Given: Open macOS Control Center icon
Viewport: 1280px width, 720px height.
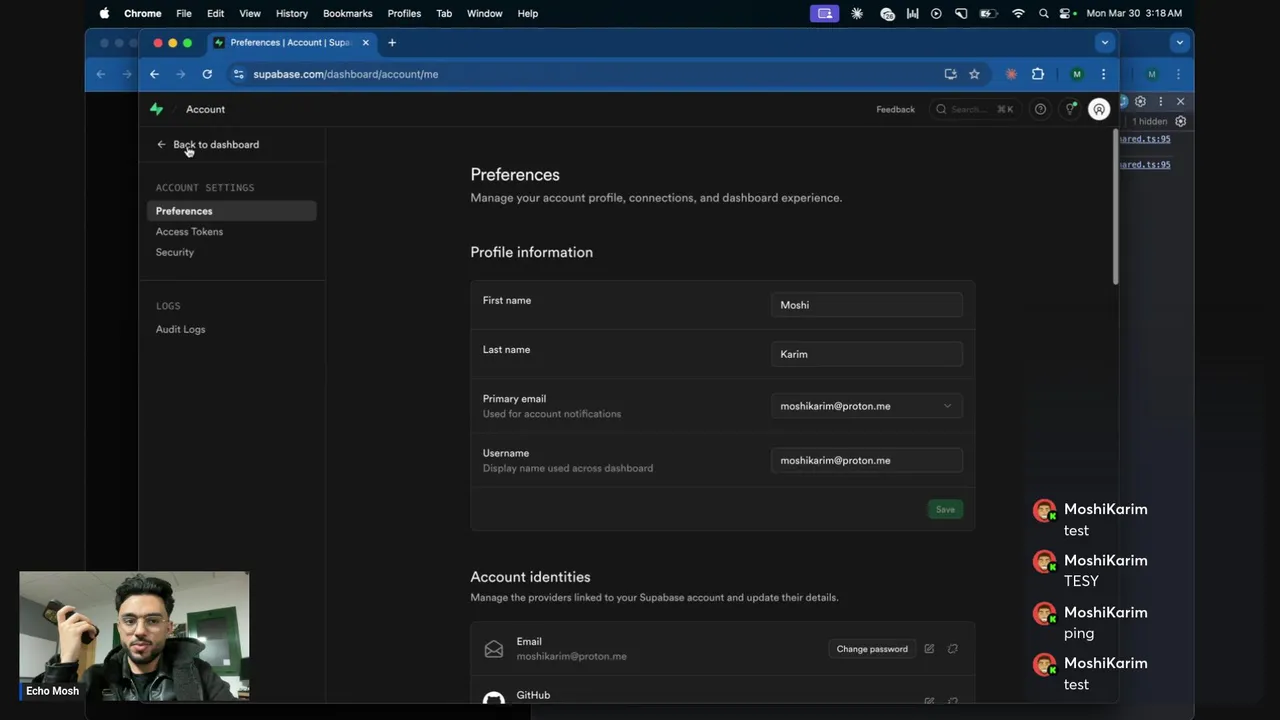Looking at the screenshot, I should (1066, 13).
